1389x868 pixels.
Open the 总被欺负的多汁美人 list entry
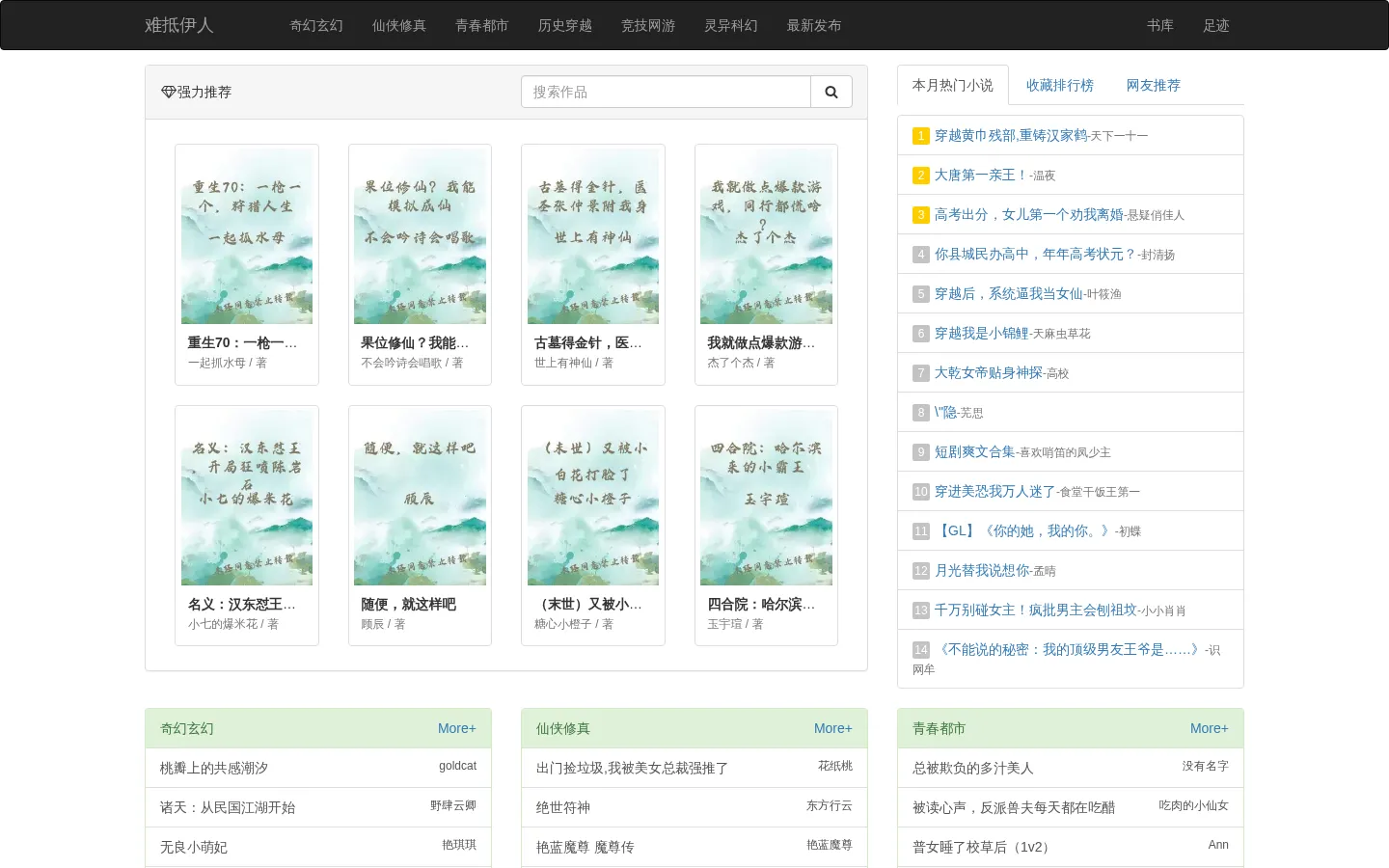(973, 768)
